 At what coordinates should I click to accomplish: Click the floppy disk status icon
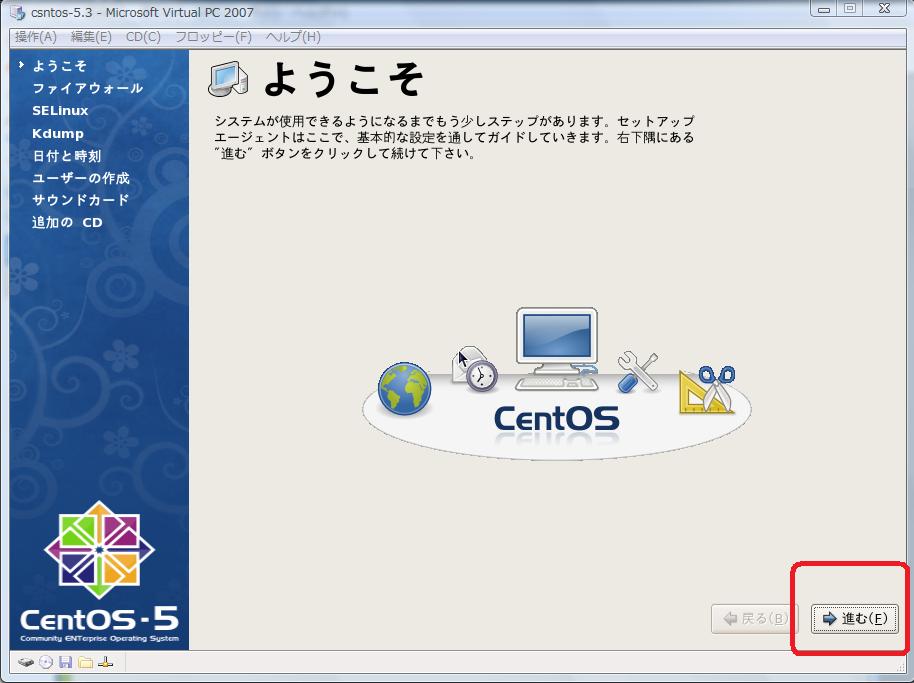click(x=66, y=662)
